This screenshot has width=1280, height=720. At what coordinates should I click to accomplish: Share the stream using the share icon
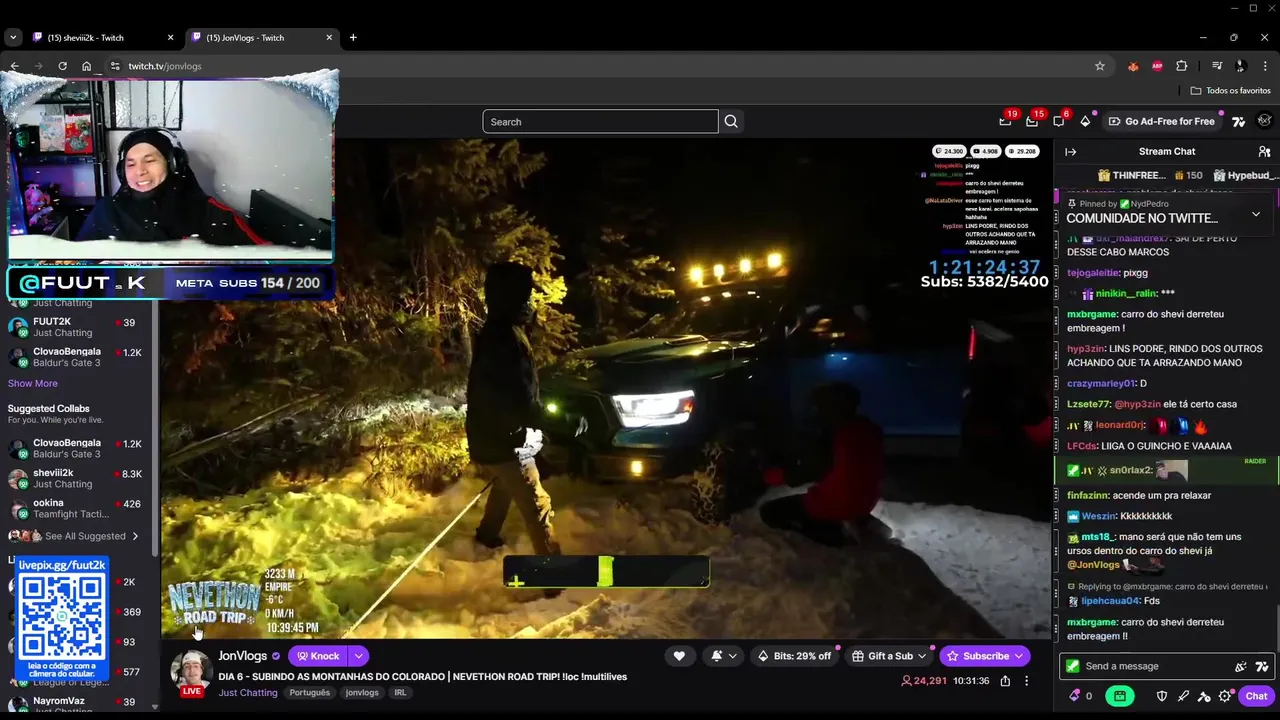click(1005, 681)
